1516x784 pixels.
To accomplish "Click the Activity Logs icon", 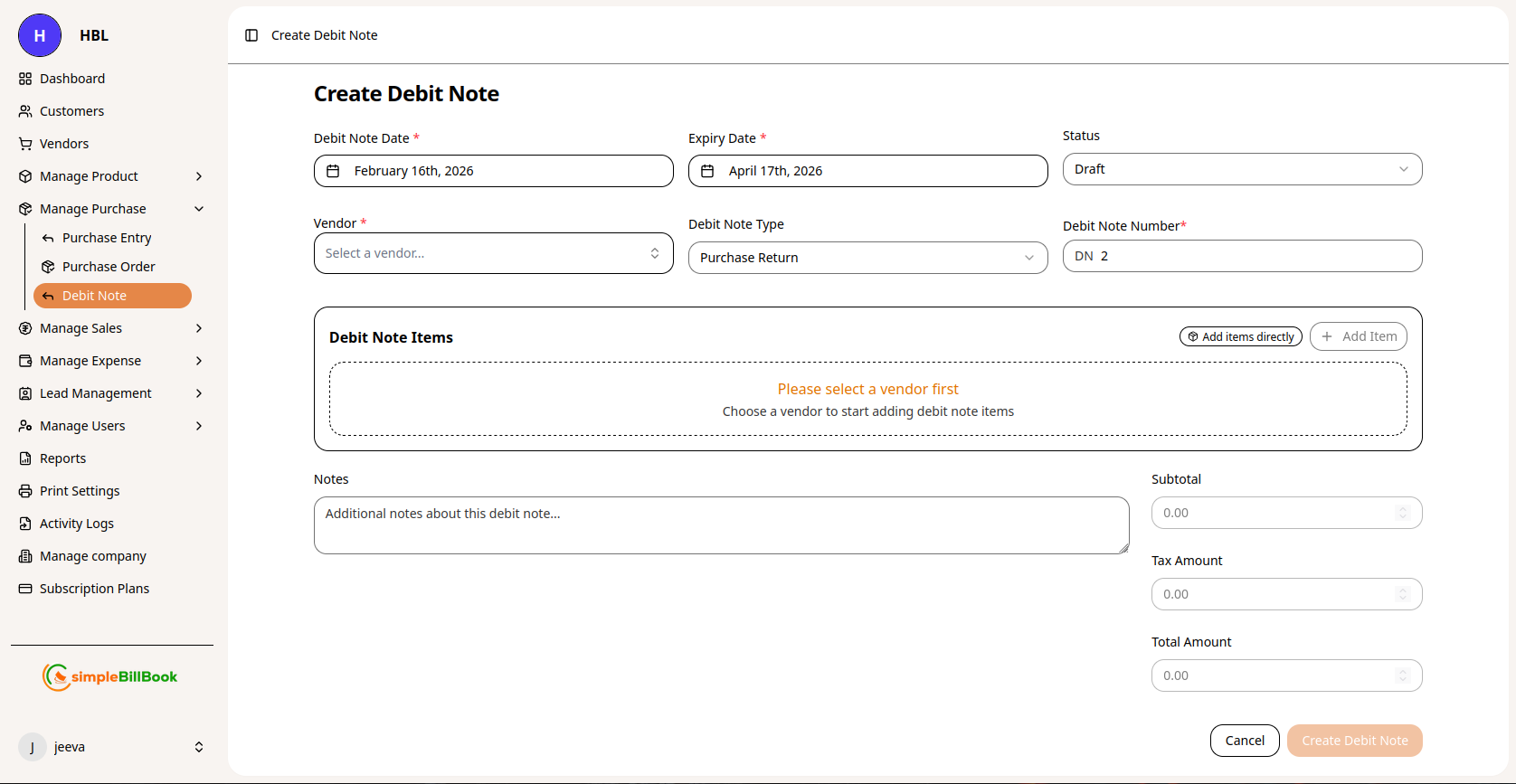I will click(25, 524).
